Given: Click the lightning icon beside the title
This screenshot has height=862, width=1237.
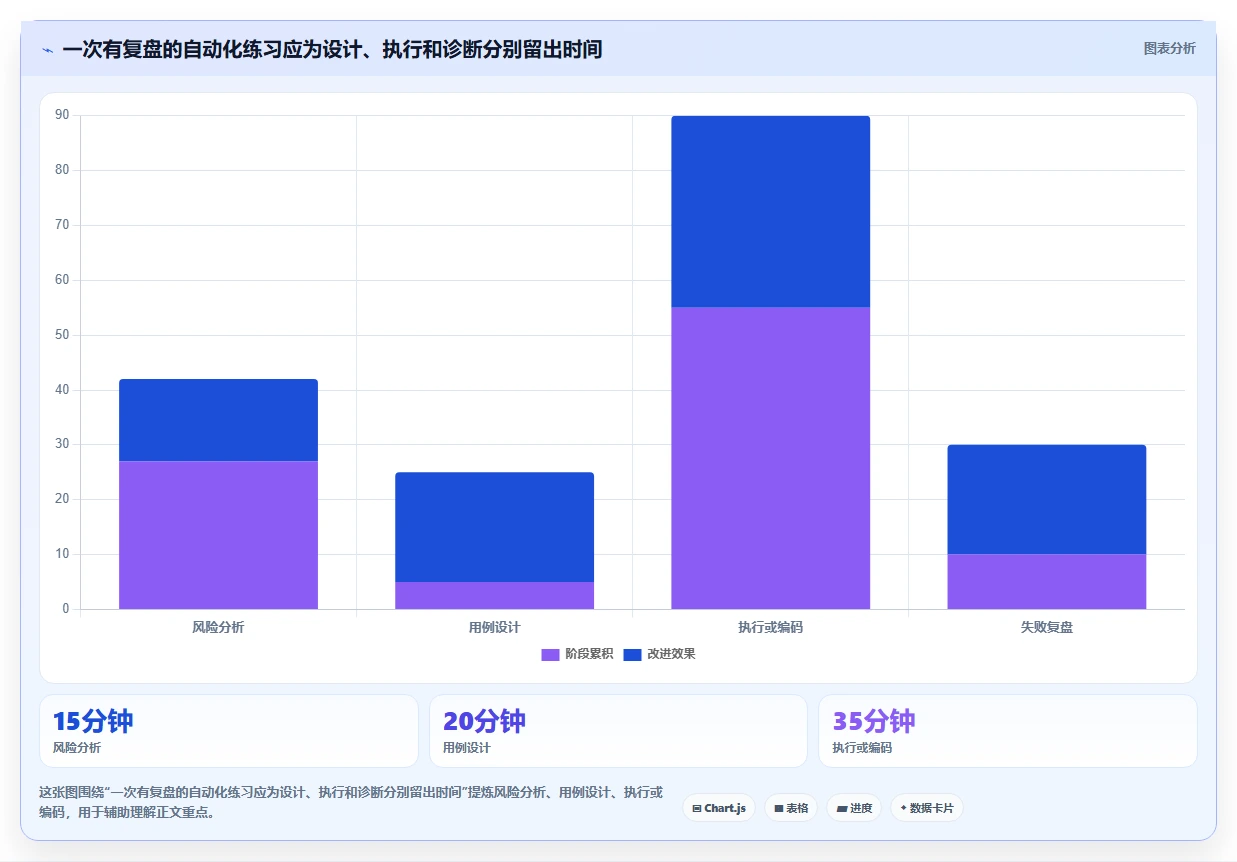Looking at the screenshot, I should pyautogui.click(x=47, y=50).
